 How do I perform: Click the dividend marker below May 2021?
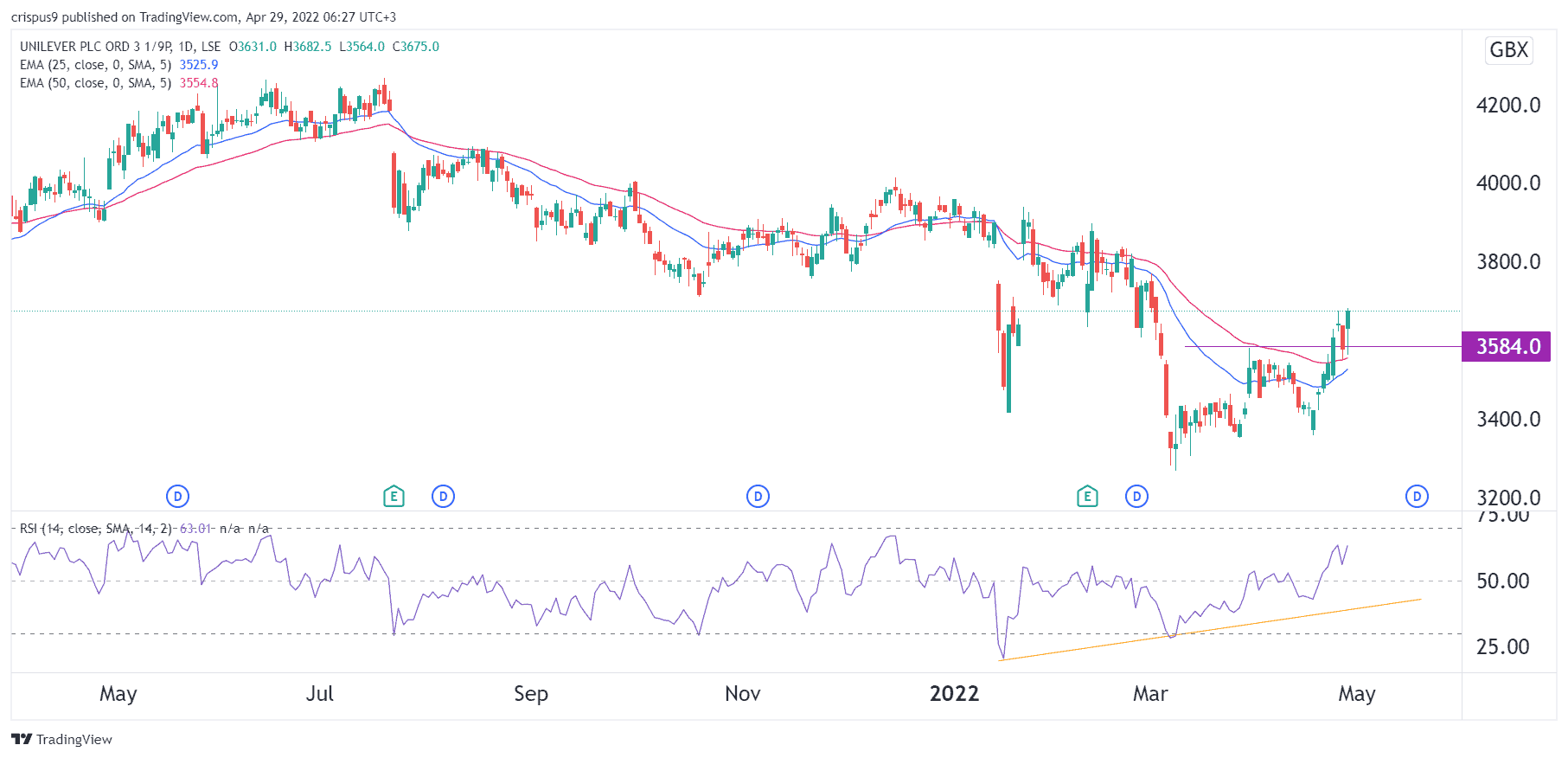coord(177,497)
